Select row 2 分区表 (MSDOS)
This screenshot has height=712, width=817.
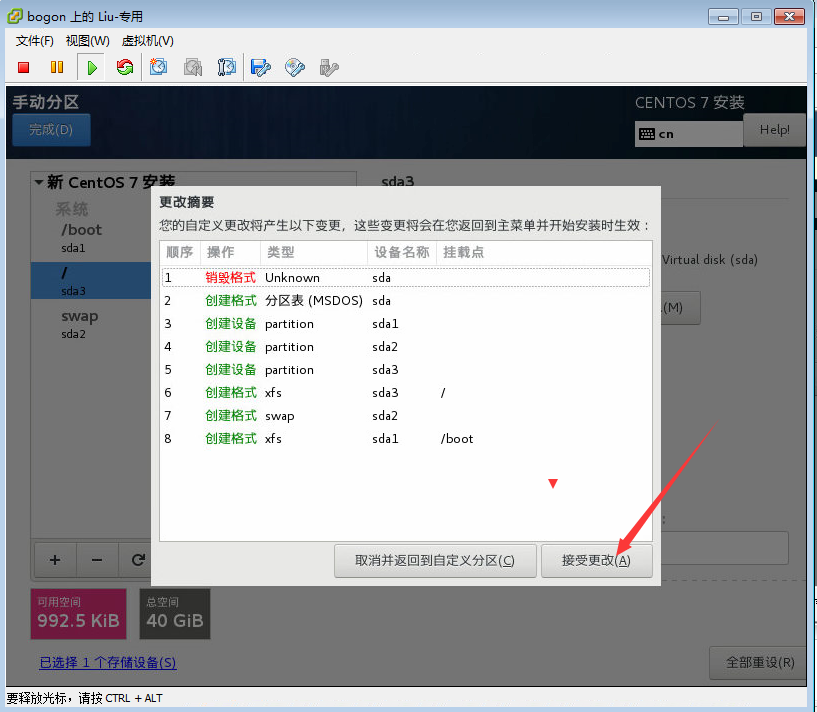tap(406, 301)
